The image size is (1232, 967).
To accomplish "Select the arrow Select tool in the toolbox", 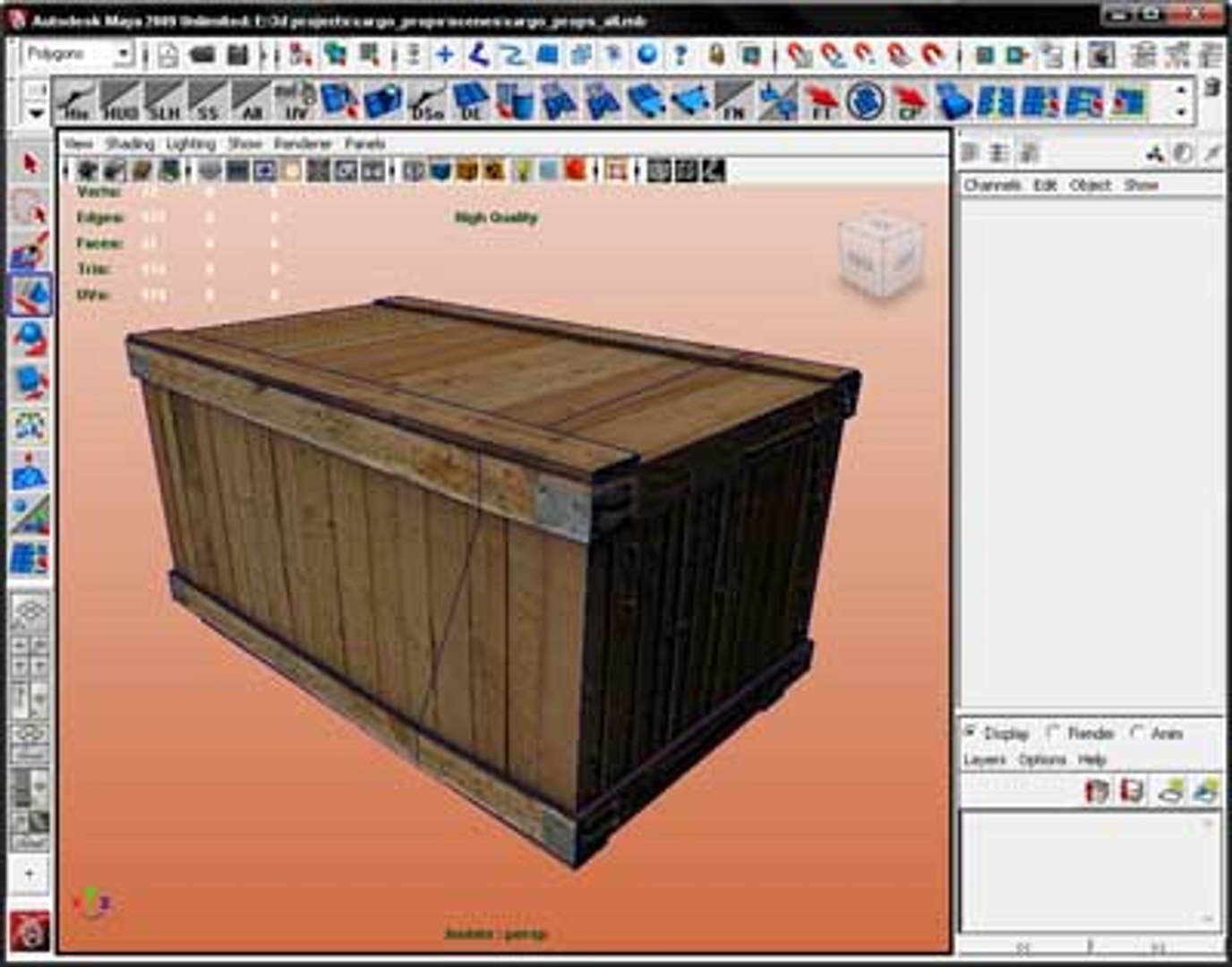I will coord(30,164).
